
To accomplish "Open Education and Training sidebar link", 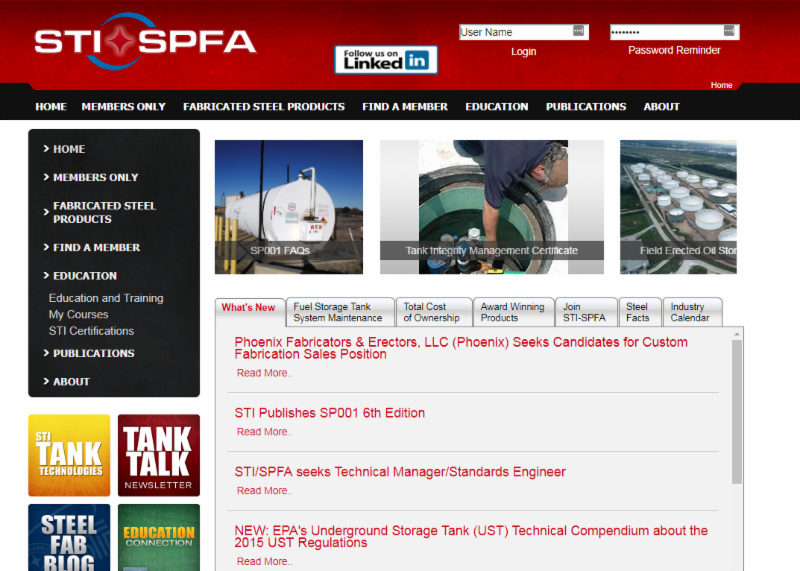I will (x=106, y=298).
